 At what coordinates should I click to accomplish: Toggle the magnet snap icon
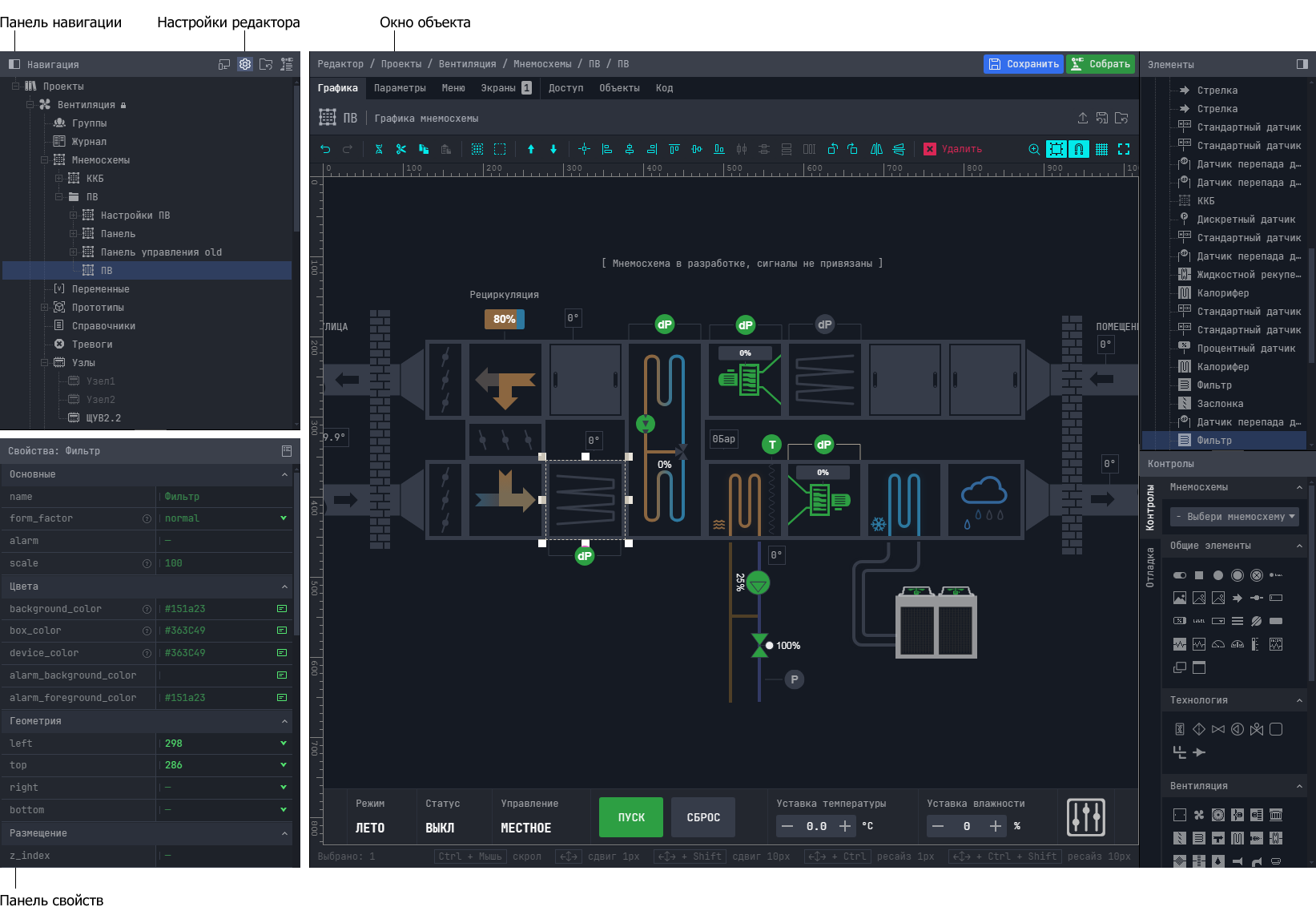[1079, 149]
